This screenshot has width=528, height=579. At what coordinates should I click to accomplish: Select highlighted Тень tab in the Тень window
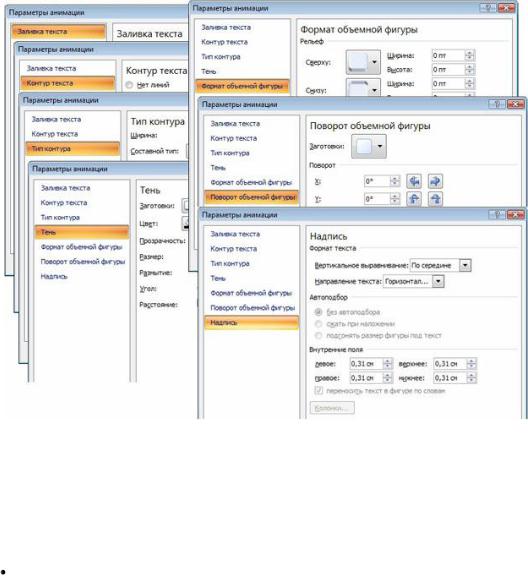(x=82, y=232)
